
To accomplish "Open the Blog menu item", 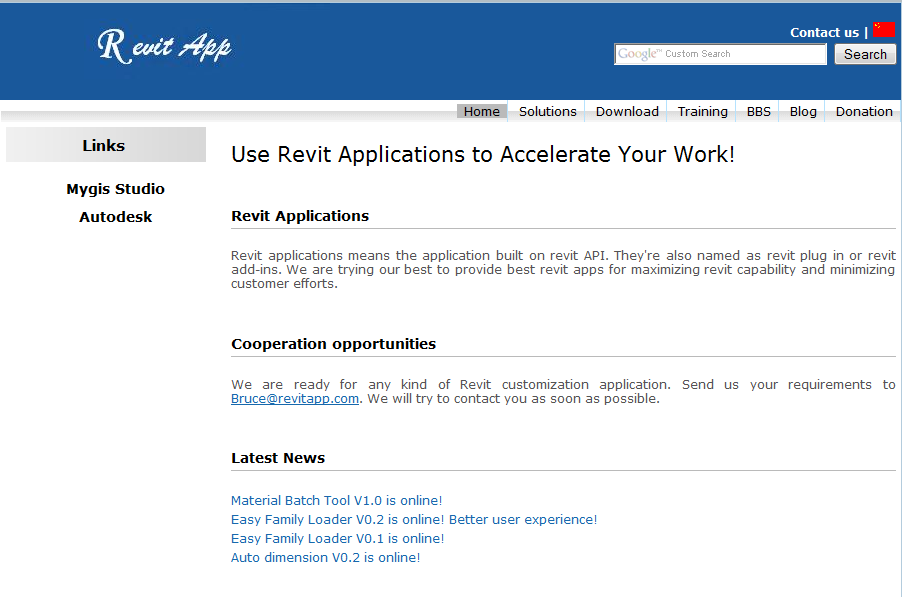I will click(x=802, y=111).
